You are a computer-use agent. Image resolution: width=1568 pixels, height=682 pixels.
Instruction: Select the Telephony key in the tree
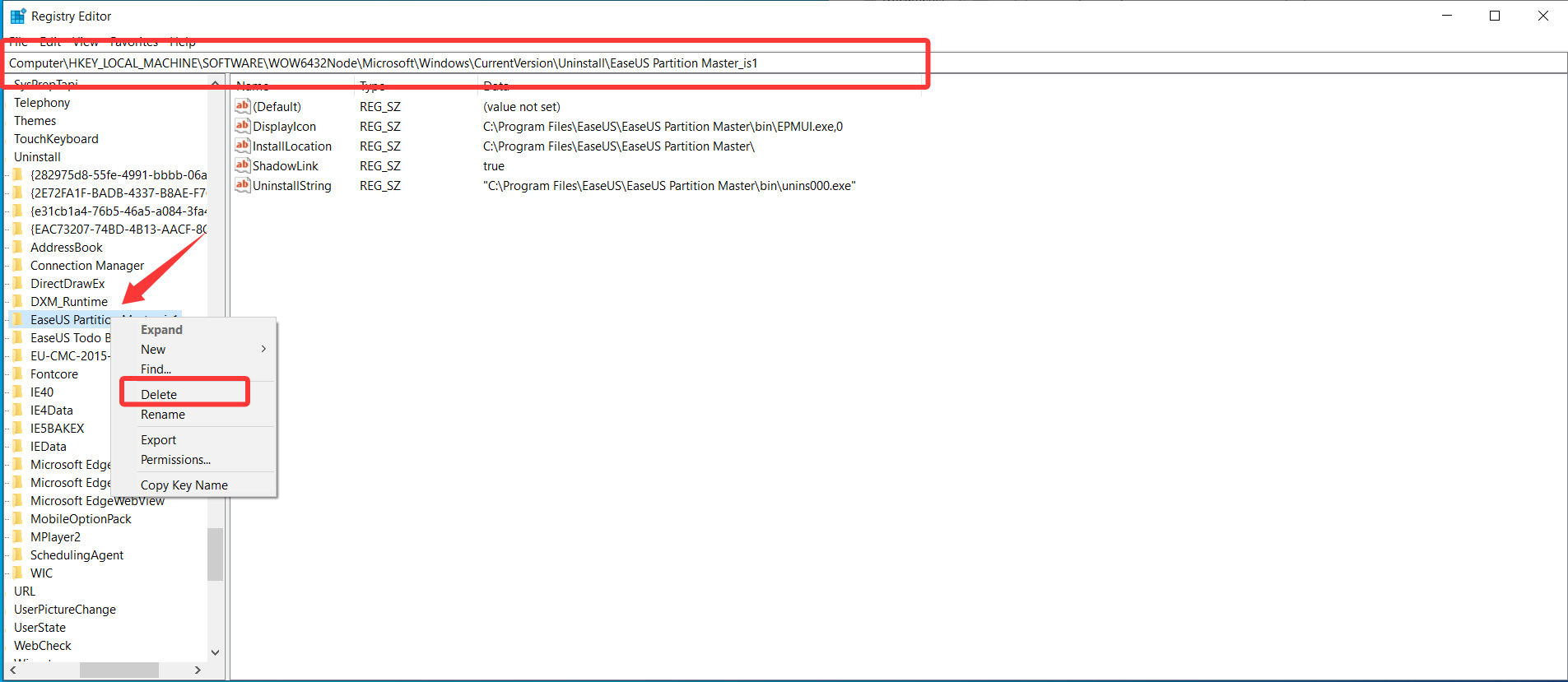tap(42, 102)
